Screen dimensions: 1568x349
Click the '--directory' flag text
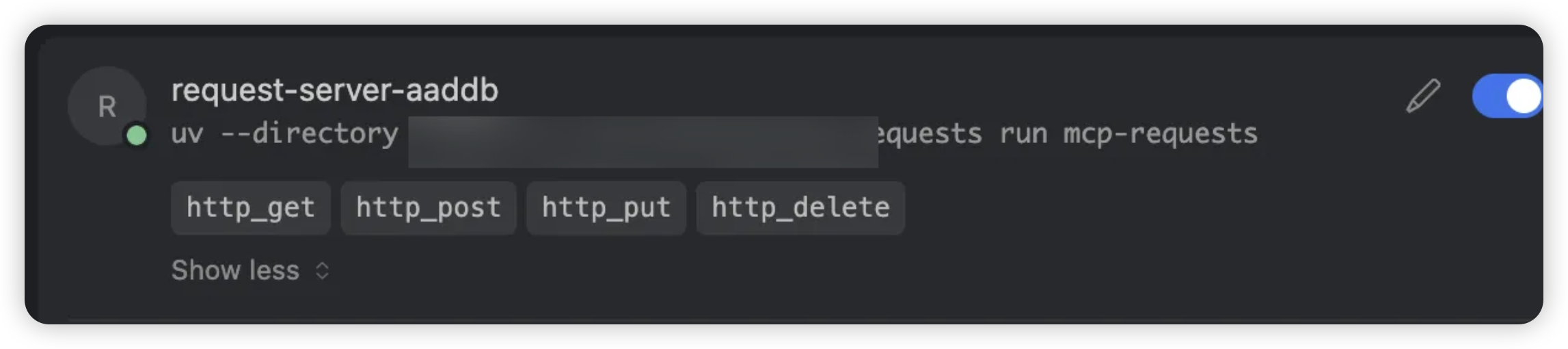pyautogui.click(x=310, y=134)
